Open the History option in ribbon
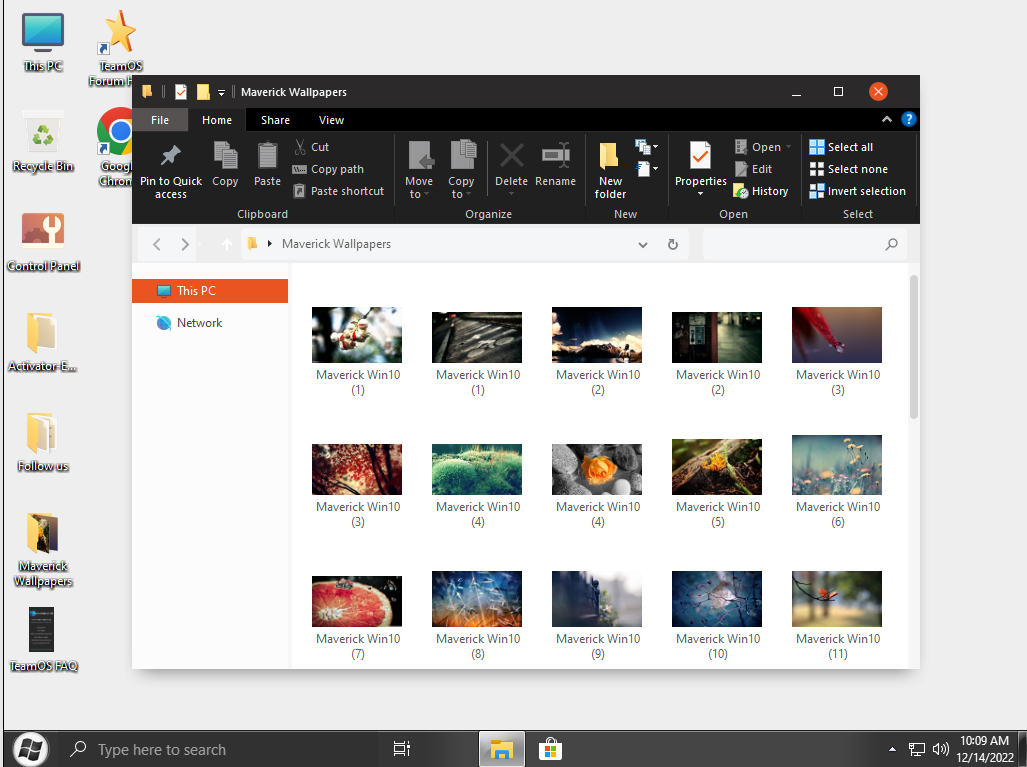 point(760,191)
